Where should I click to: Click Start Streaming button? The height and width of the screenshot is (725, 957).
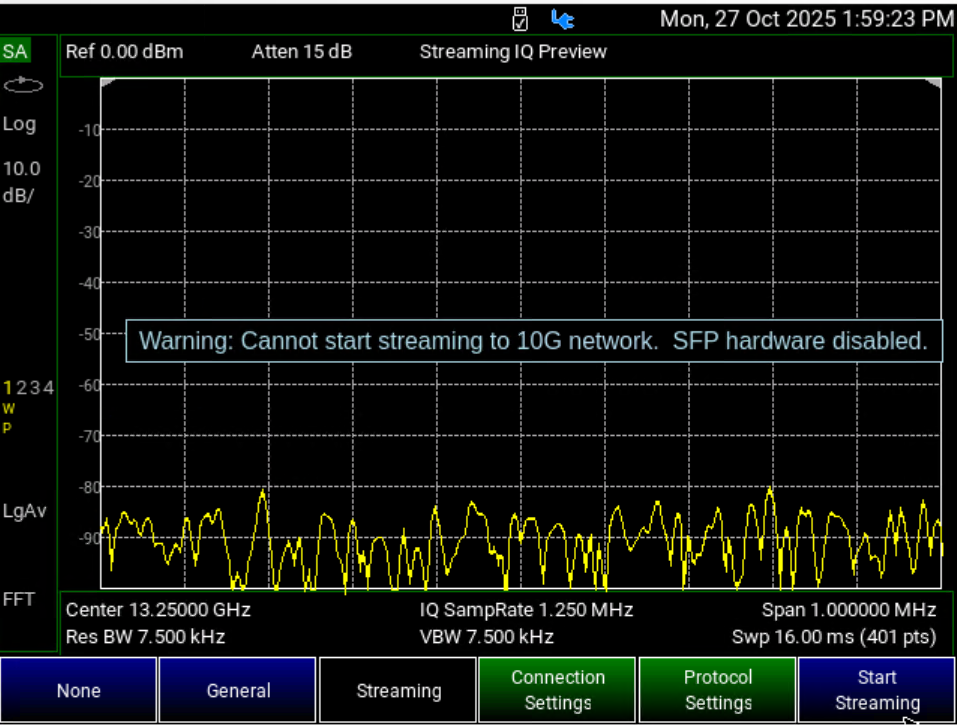[877, 690]
